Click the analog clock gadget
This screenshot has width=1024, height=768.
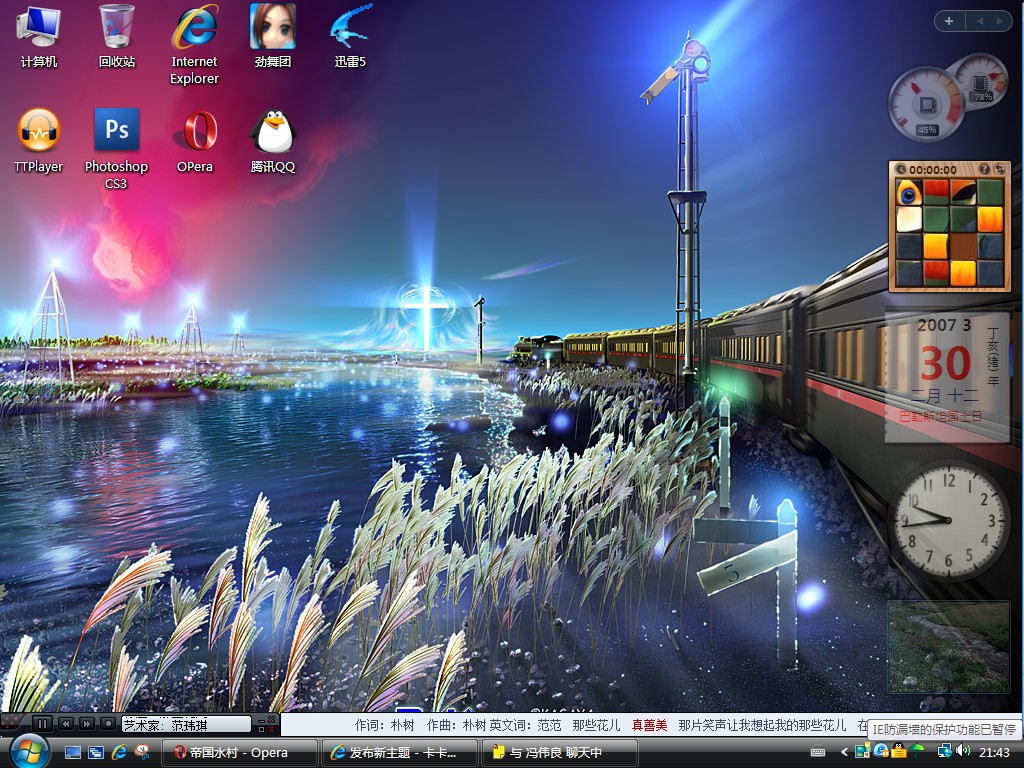click(948, 520)
